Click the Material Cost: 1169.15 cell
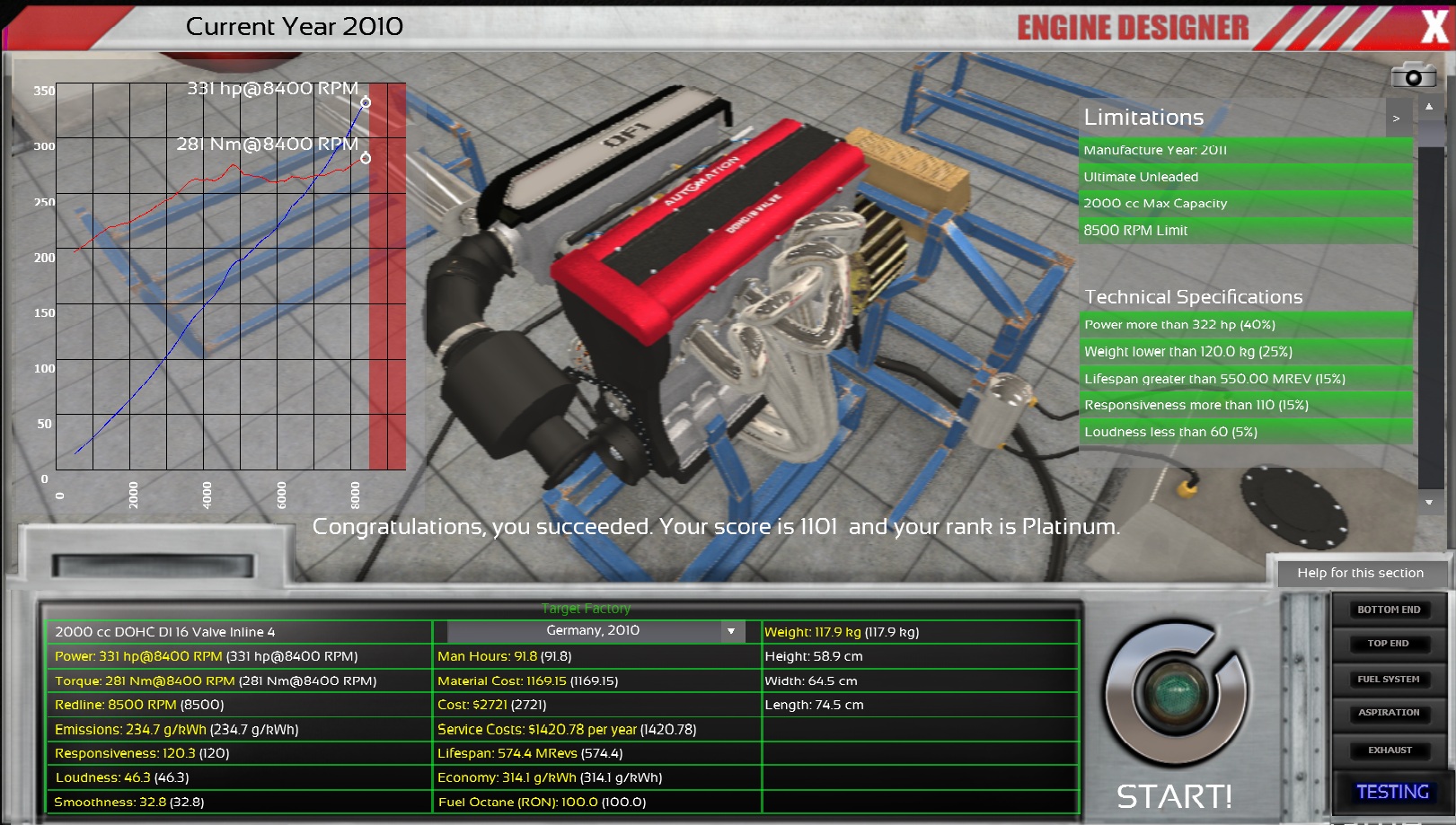Viewport: 1456px width, 825px height. (x=597, y=680)
